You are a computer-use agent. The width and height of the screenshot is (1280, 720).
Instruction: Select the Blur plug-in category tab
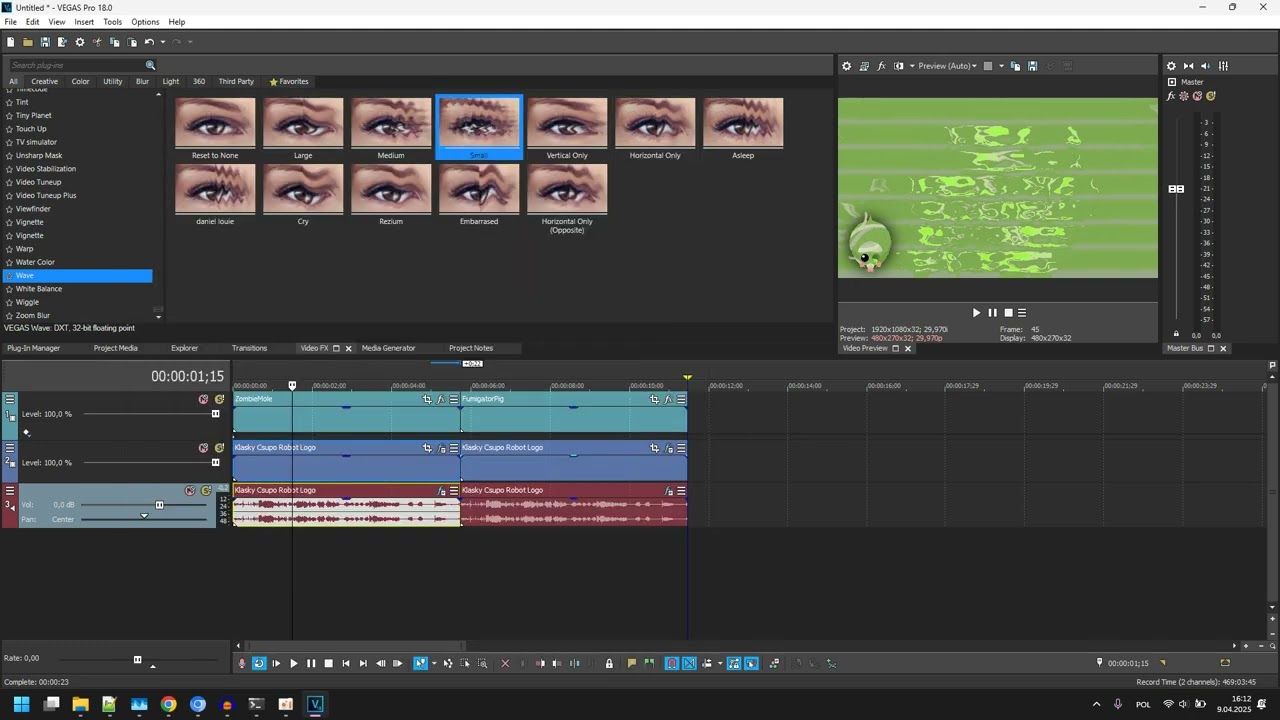143,82
